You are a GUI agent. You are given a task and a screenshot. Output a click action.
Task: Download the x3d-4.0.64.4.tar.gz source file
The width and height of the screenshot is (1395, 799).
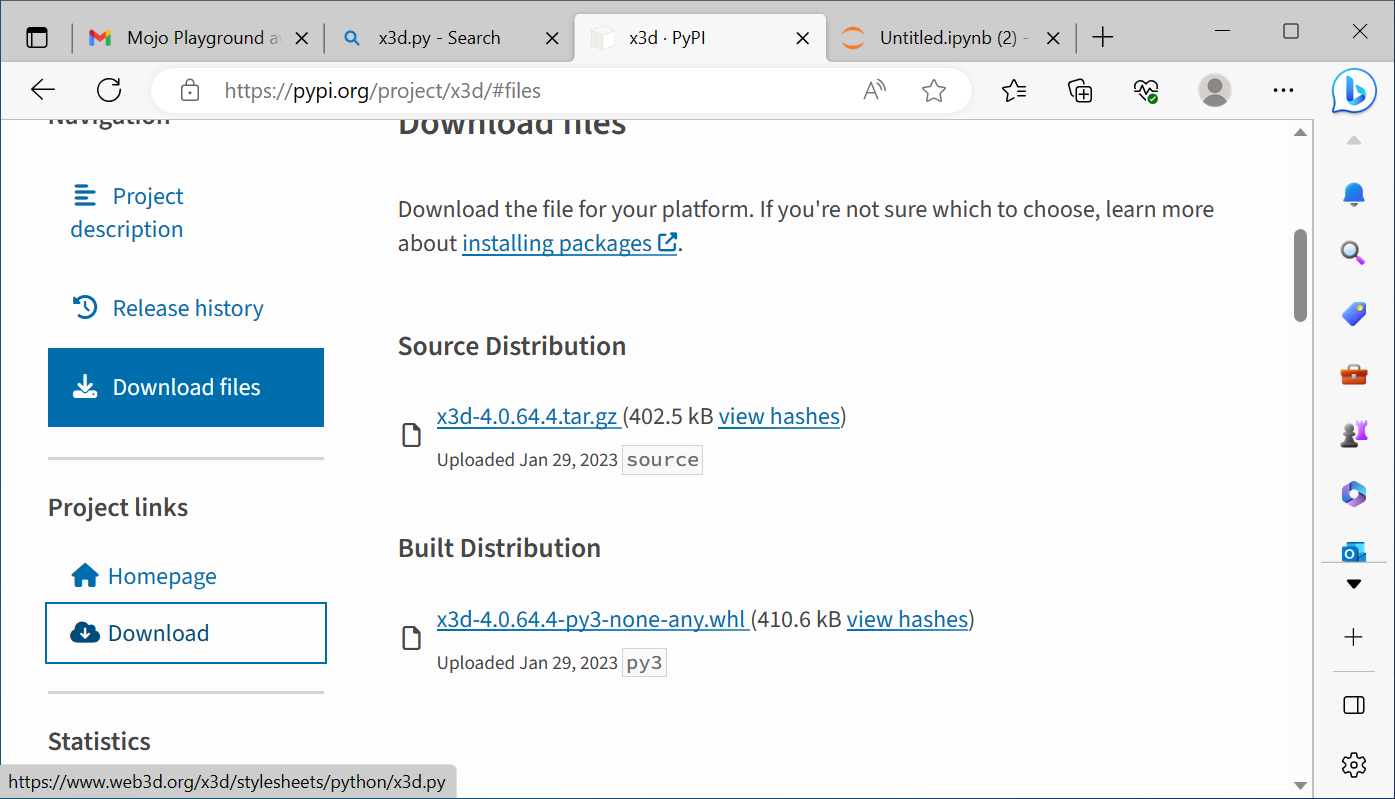tap(527, 416)
